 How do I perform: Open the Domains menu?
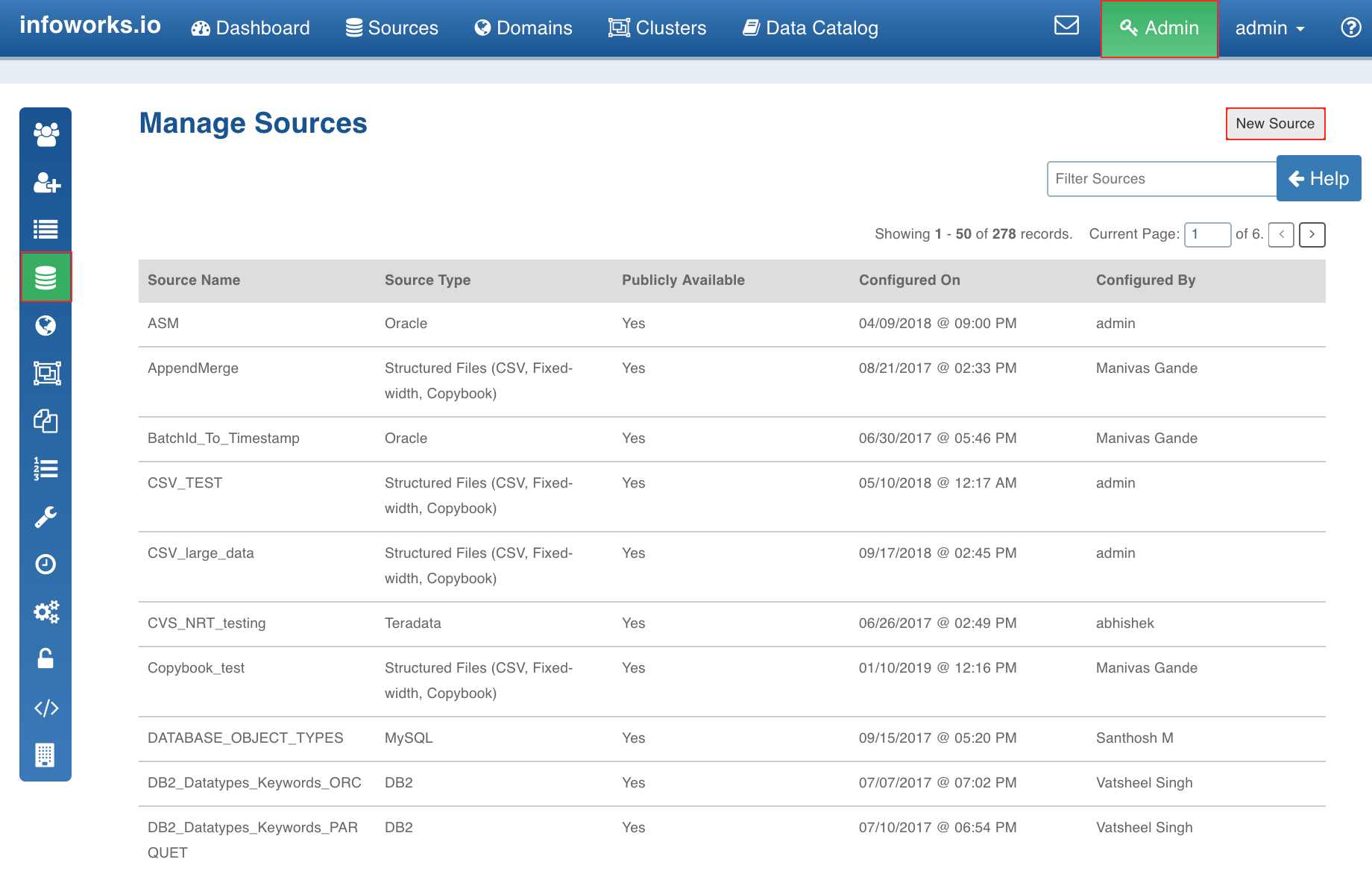[523, 28]
